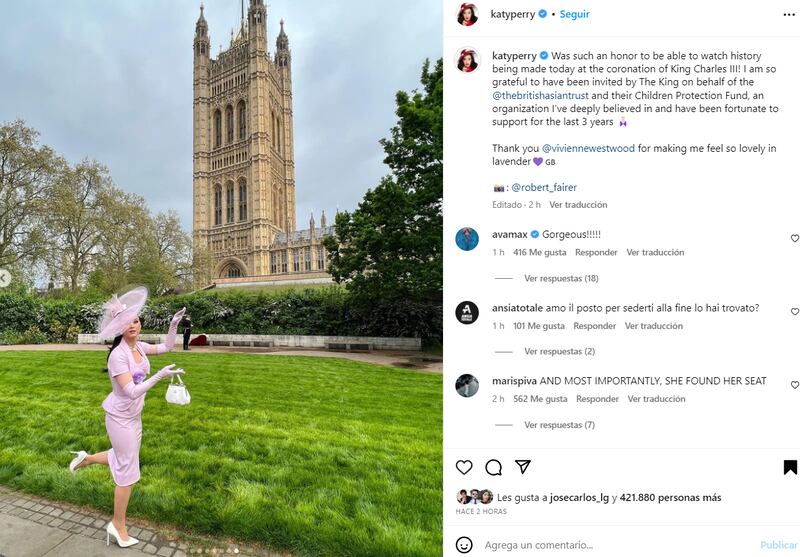Click Ver traducción under the caption

(578, 205)
